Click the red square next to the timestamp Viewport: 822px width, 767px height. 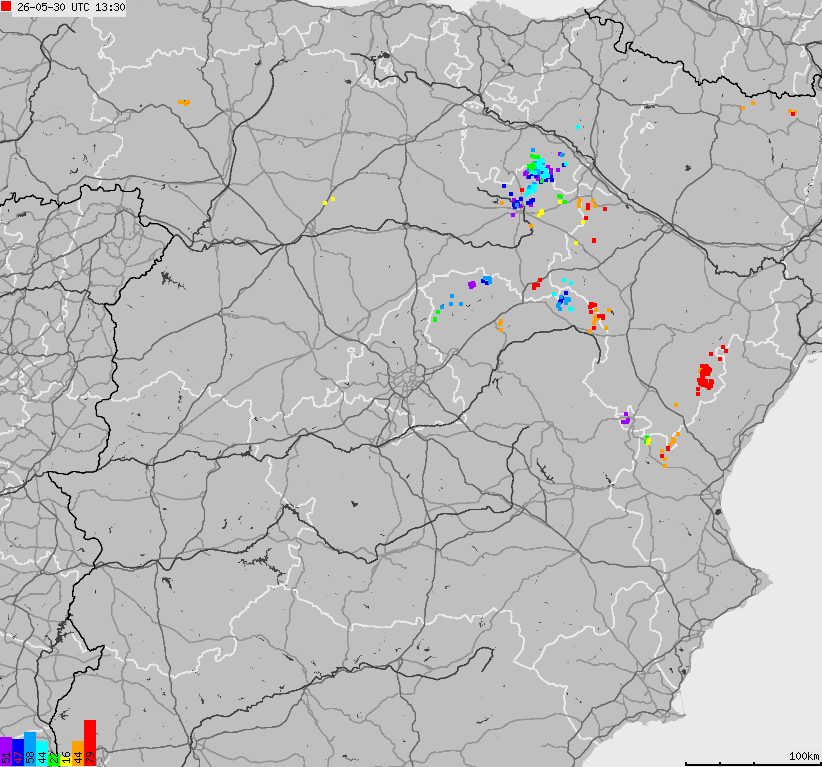6,6
